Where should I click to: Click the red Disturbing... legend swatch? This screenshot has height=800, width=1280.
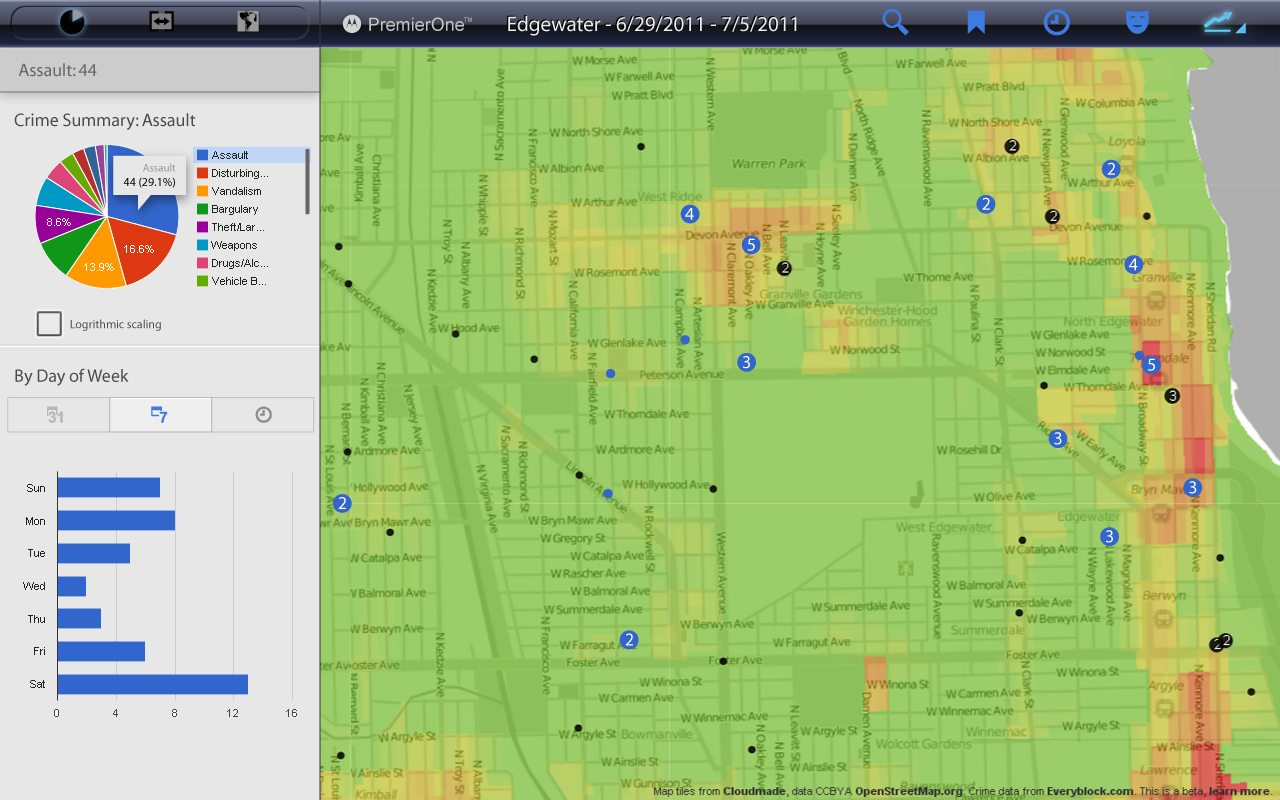[x=203, y=173]
